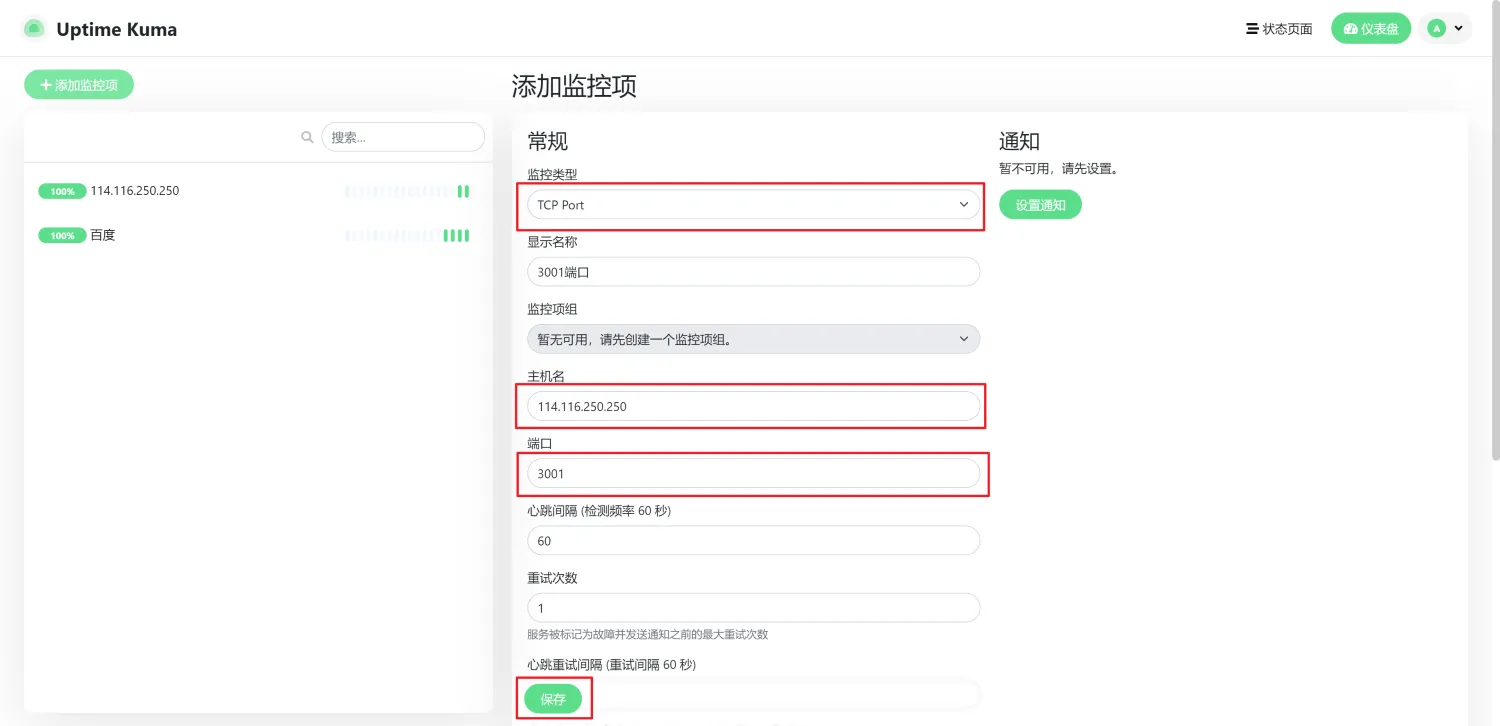Image resolution: width=1500 pixels, height=726 pixels.
Task: Save the monitor with 保存 button
Action: pyautogui.click(x=553, y=699)
